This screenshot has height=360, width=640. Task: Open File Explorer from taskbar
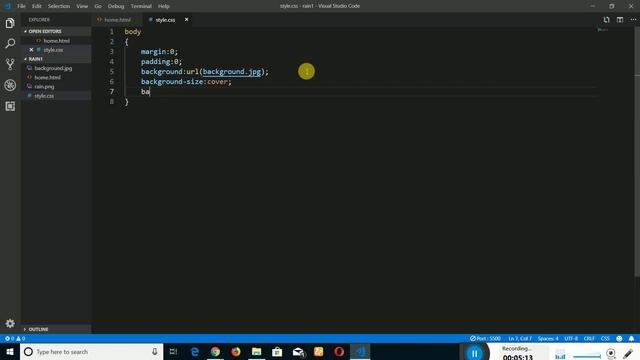point(256,351)
